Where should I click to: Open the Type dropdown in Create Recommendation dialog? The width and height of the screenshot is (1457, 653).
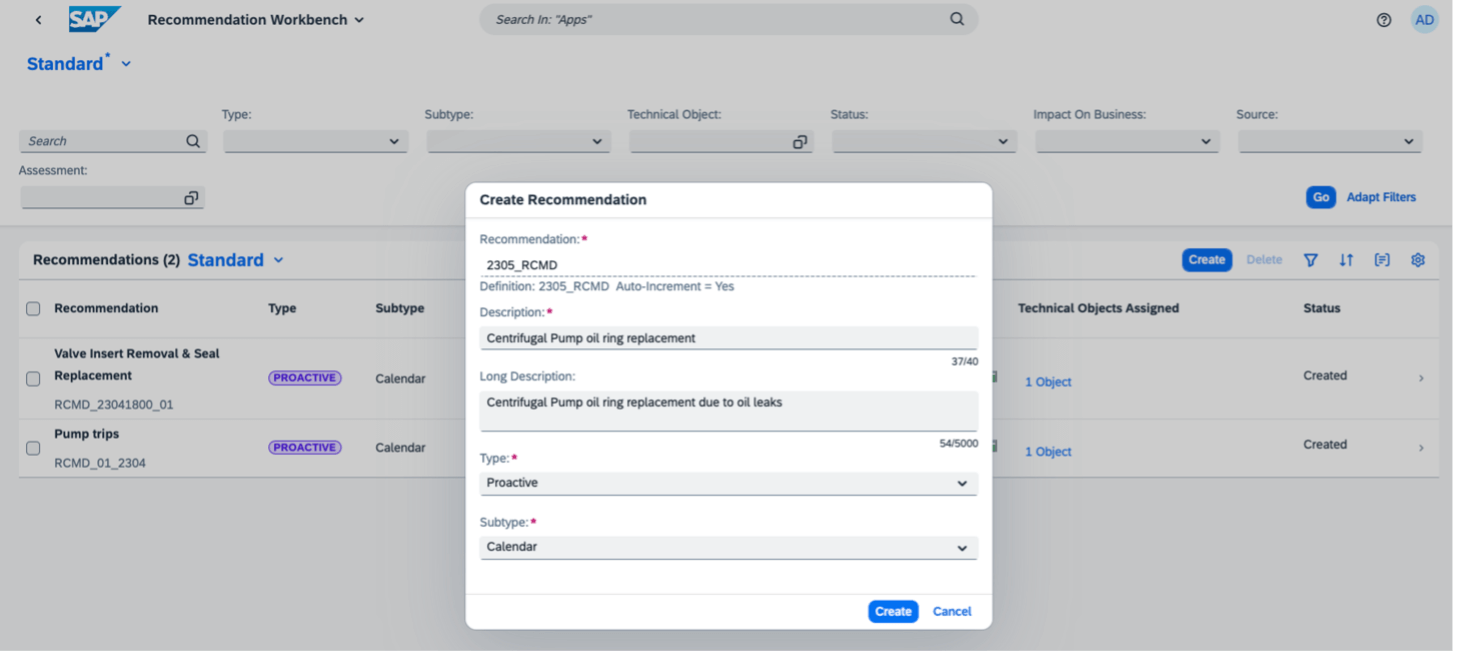960,483
